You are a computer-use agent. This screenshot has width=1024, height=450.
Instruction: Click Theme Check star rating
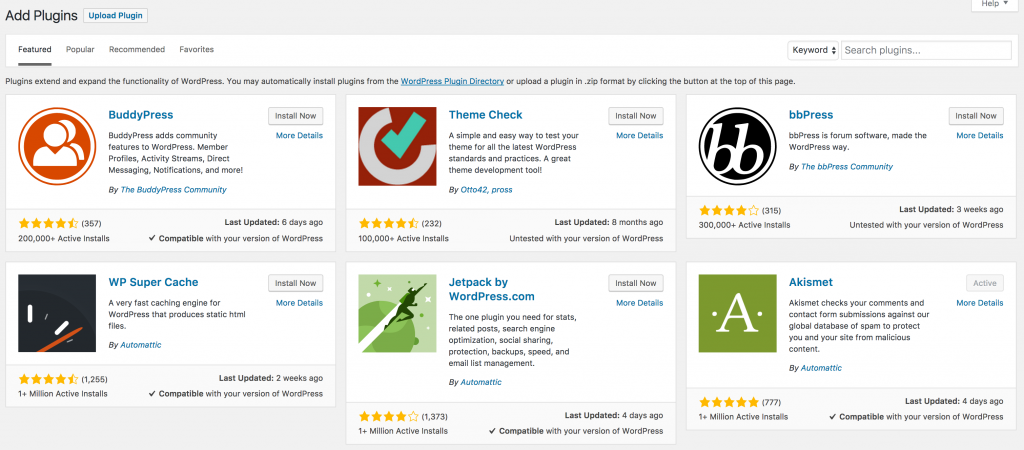pyautogui.click(x=389, y=223)
